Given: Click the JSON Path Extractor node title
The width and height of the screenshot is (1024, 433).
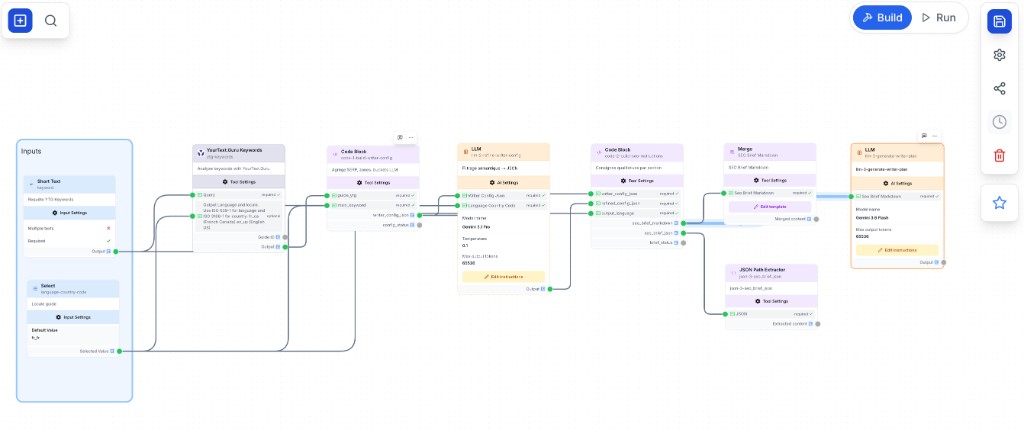Looking at the screenshot, I should (x=762, y=269).
